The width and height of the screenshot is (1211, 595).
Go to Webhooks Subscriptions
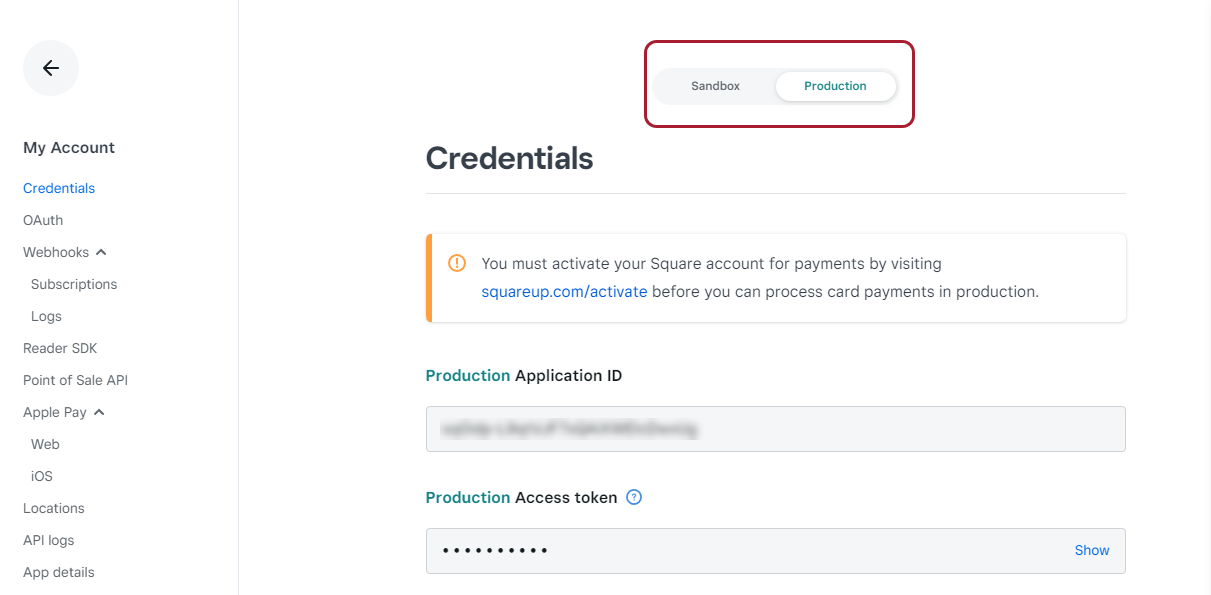click(x=74, y=284)
